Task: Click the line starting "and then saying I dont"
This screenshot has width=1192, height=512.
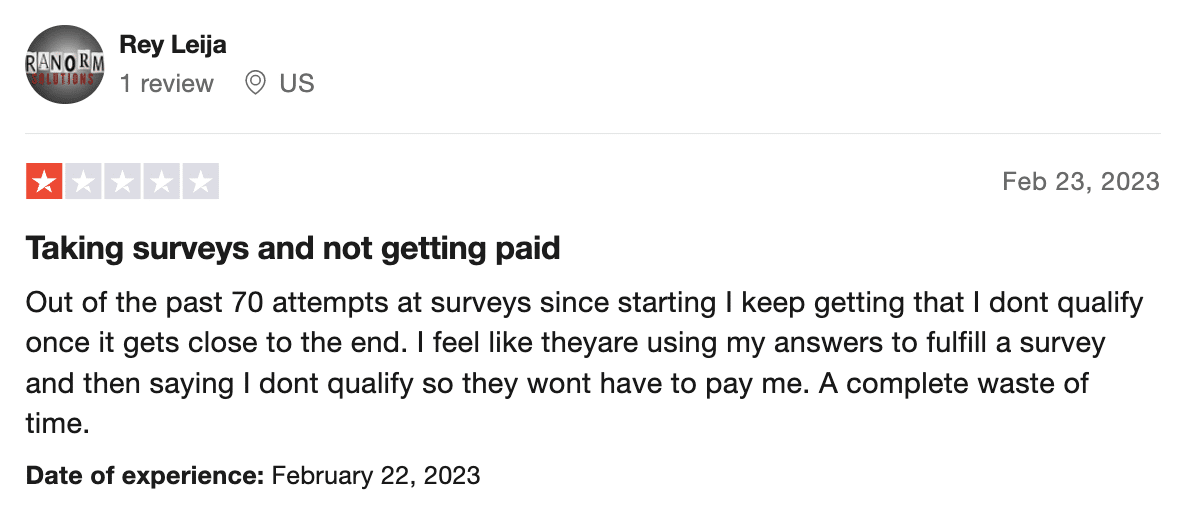Action: (557, 383)
